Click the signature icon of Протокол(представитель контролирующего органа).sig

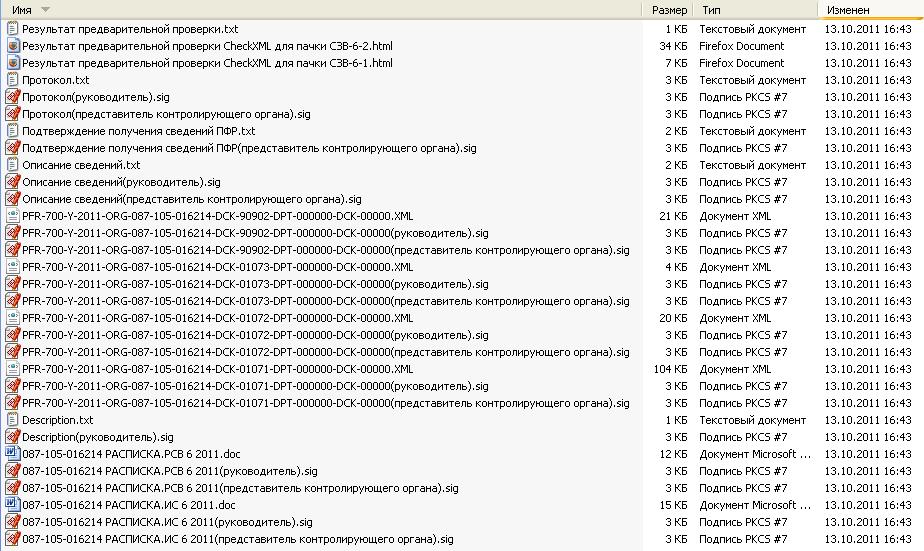[x=12, y=114]
